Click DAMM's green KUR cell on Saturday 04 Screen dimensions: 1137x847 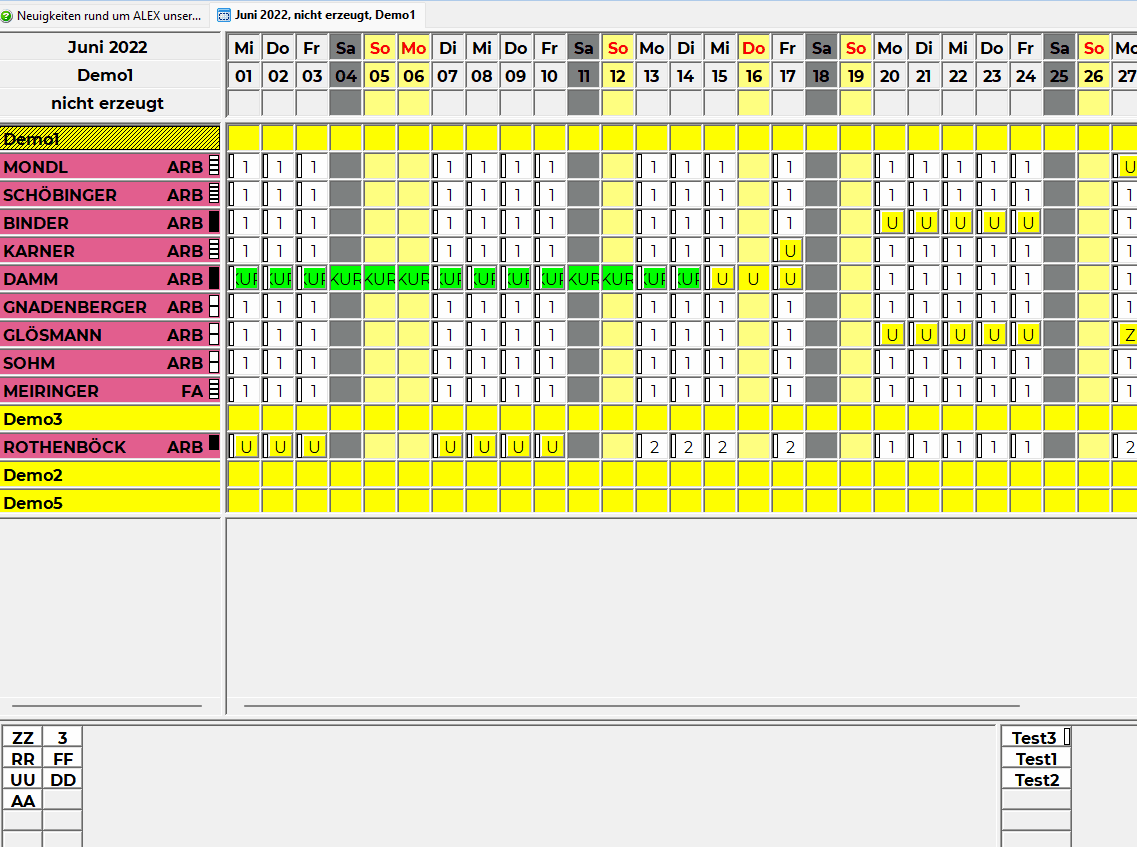[346, 279]
